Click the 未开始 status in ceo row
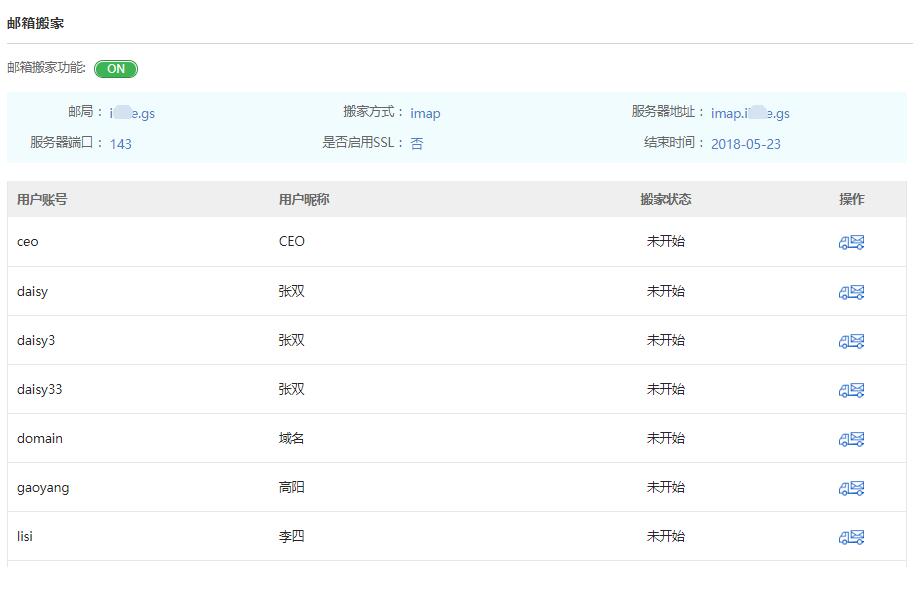The image size is (922, 590). 666,242
